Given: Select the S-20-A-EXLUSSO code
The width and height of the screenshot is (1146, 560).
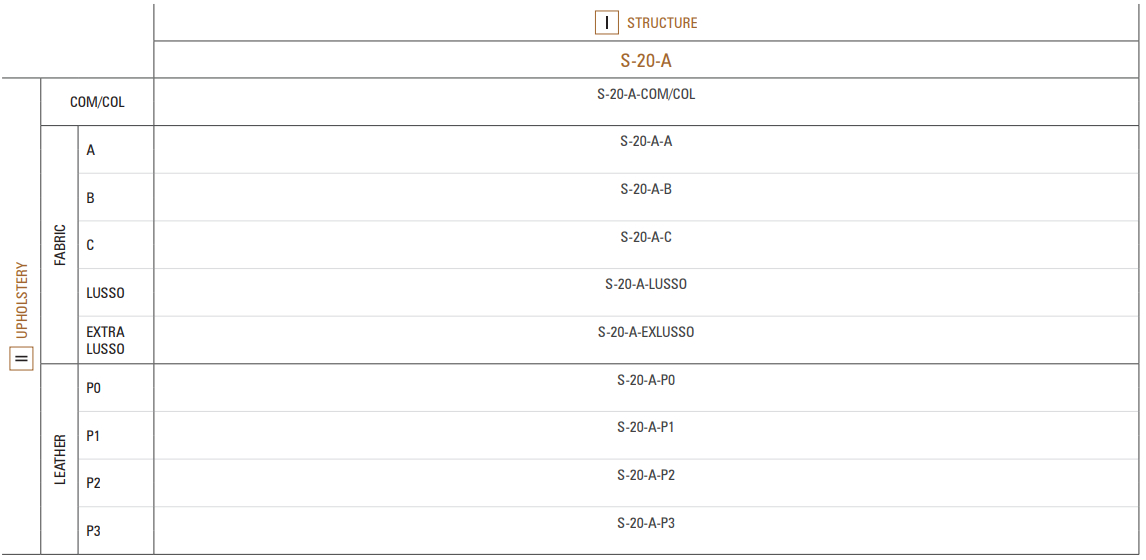Looking at the screenshot, I should [646, 332].
